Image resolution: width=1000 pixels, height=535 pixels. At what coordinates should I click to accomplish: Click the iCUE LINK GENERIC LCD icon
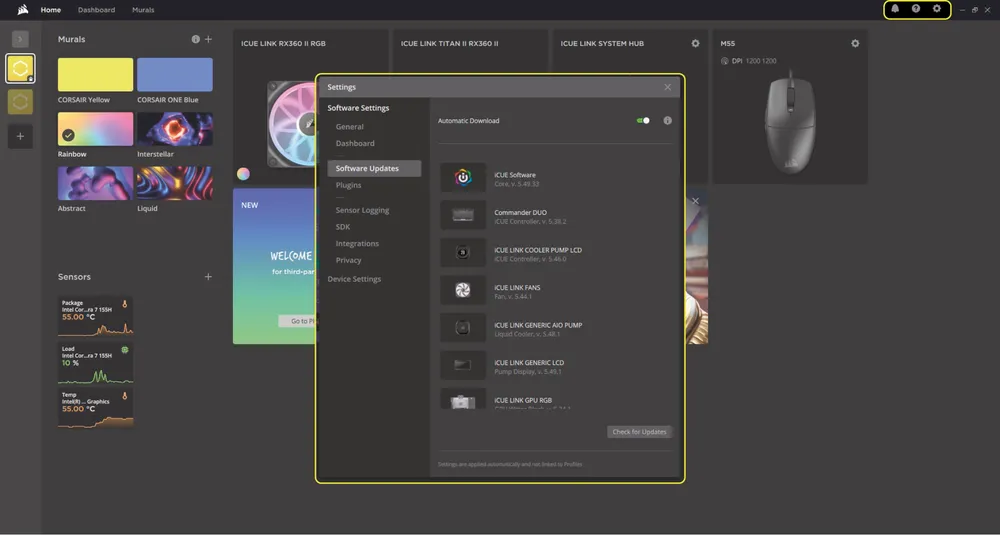click(x=463, y=365)
